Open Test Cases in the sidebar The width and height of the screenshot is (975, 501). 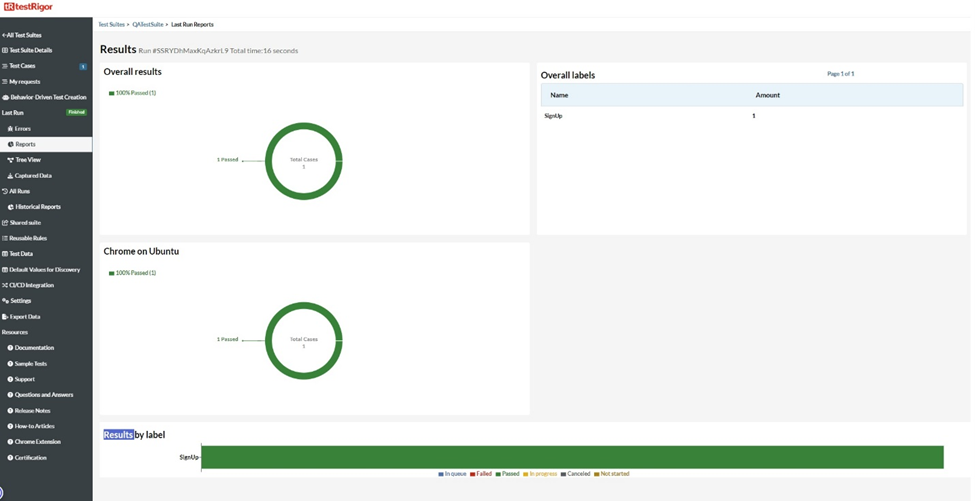(x=46, y=66)
